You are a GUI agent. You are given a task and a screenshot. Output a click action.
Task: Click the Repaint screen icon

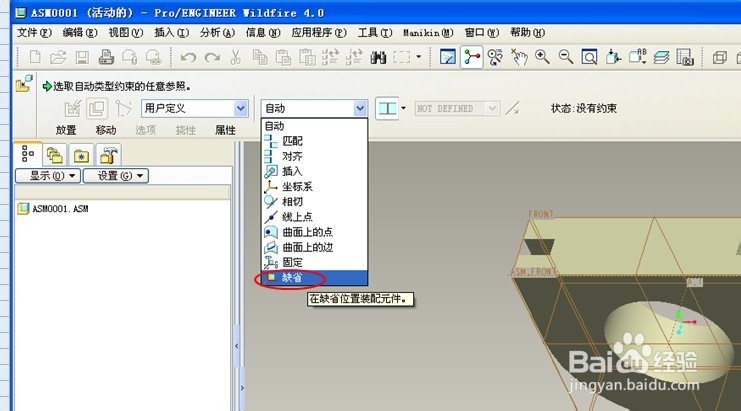(x=447, y=57)
